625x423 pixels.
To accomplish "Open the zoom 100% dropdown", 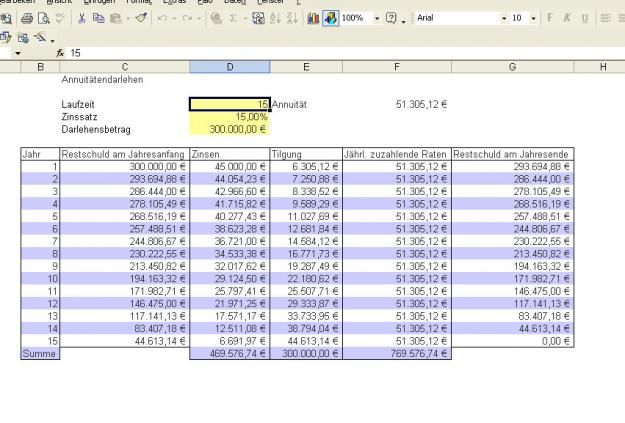I will tap(377, 18).
